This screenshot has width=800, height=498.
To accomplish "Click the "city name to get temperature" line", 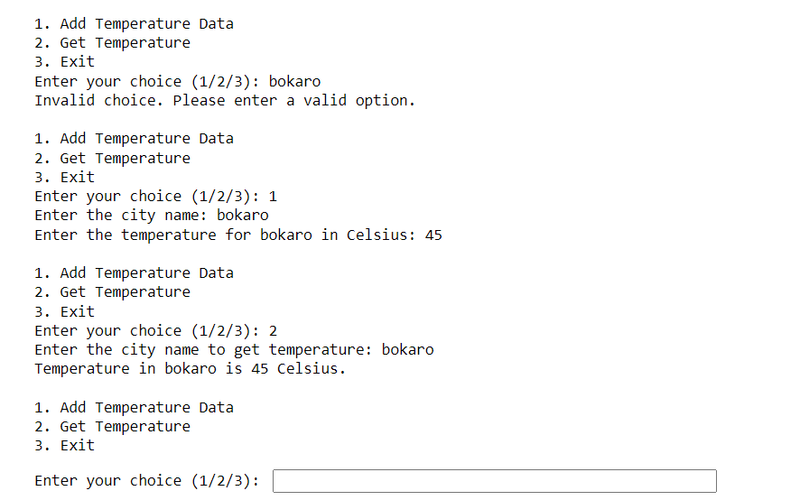I will 234,350.
